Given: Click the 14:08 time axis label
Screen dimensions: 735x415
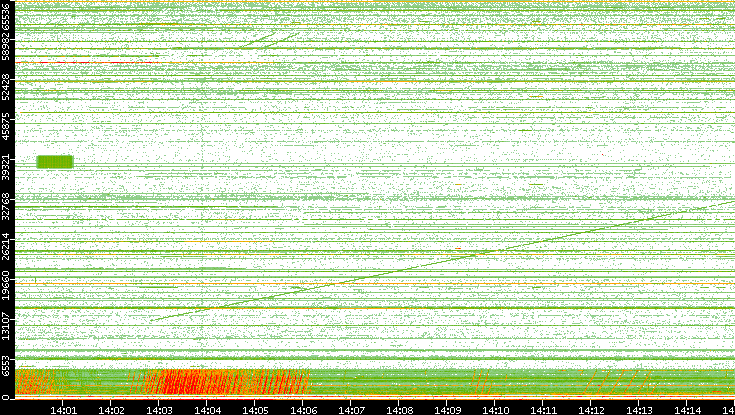Looking at the screenshot, I should 399,410.
